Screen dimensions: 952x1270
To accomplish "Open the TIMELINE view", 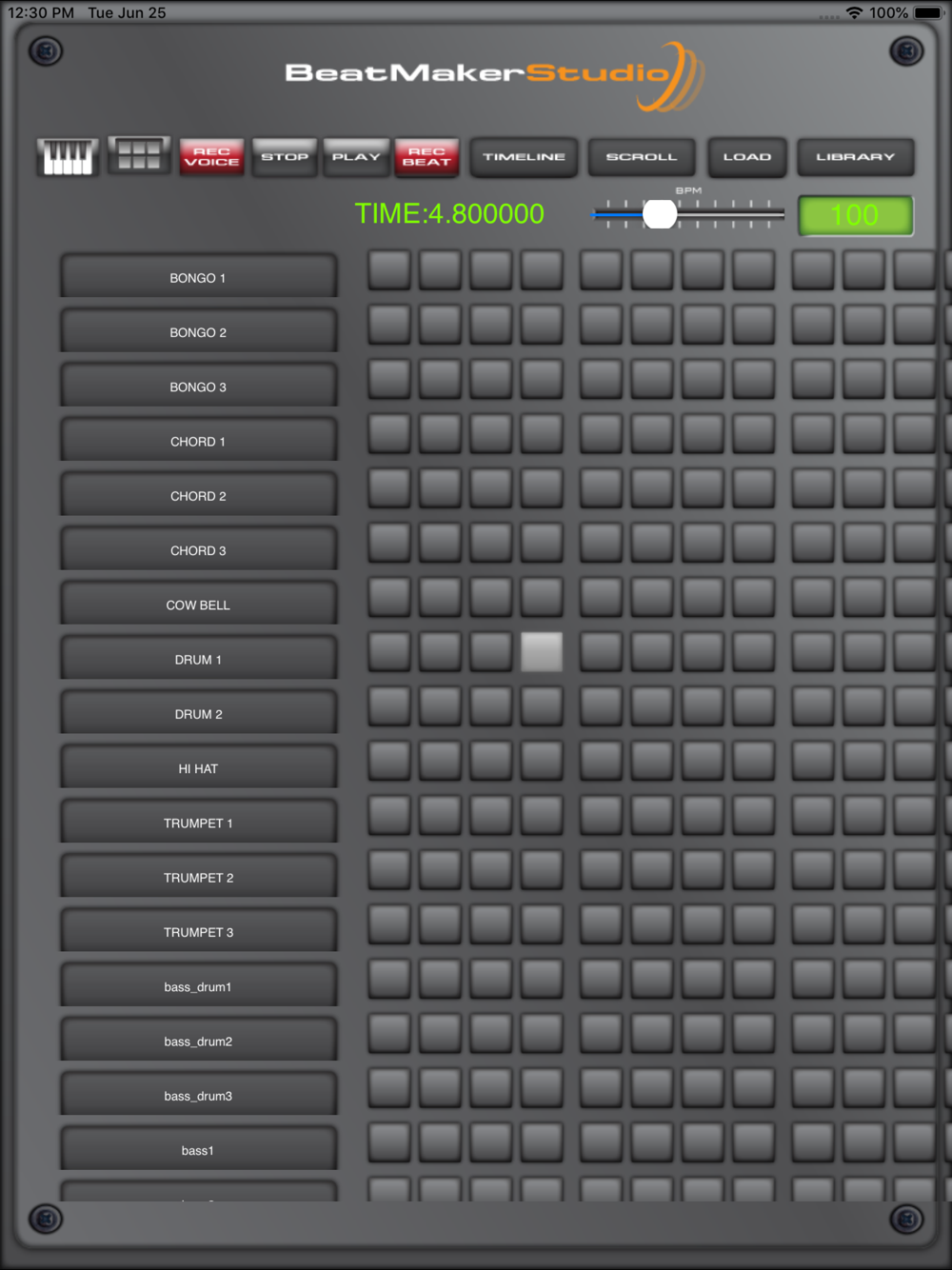I will tap(524, 157).
